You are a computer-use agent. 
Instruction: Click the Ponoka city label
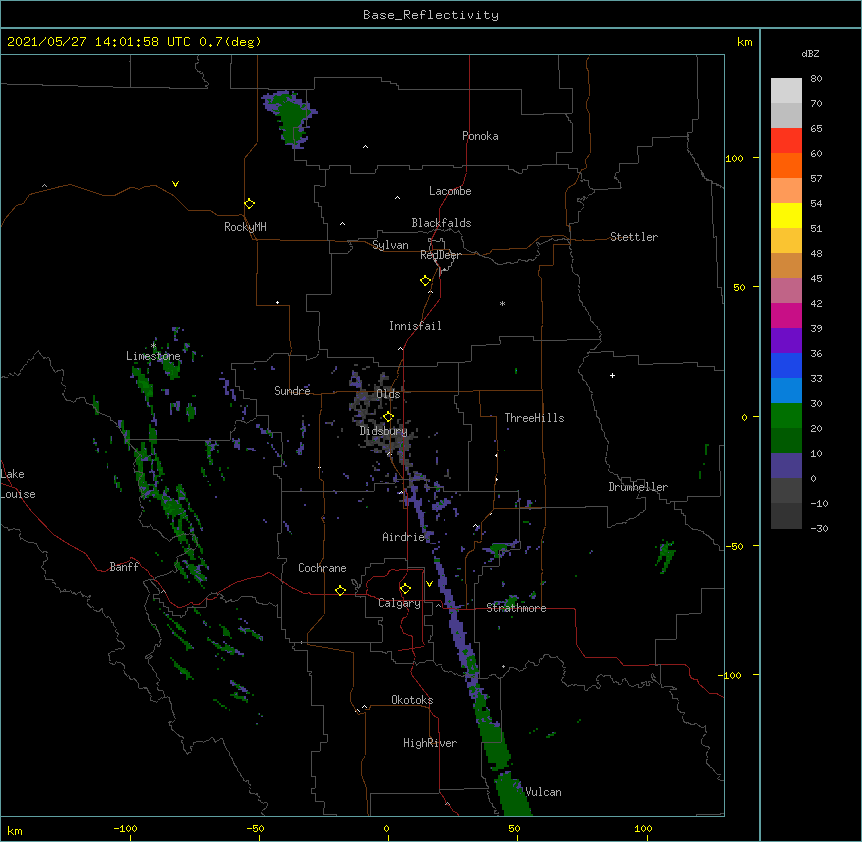click(x=480, y=136)
